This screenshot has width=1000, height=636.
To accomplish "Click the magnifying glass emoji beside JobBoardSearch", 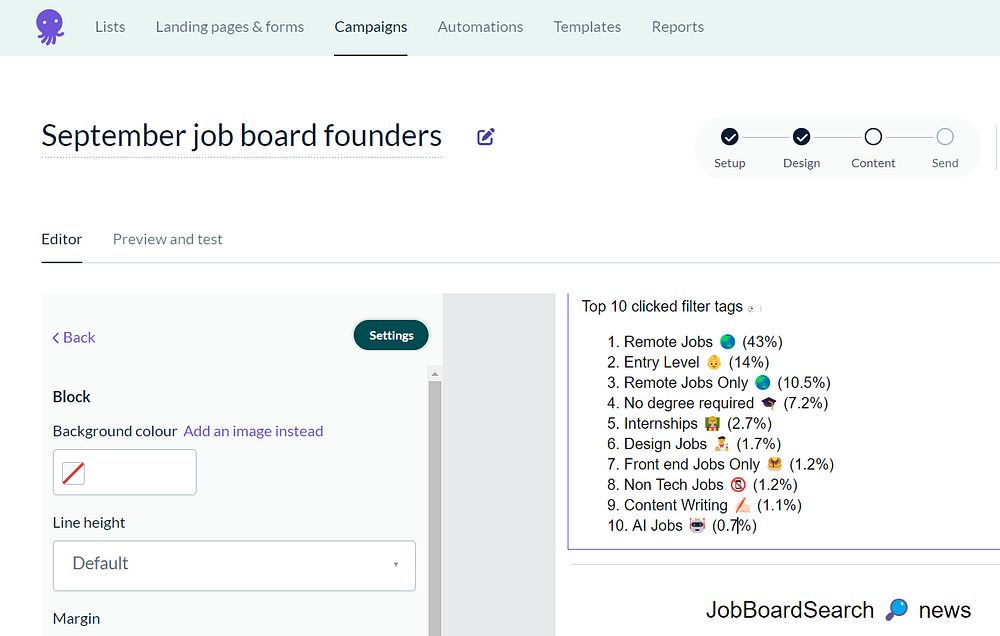I will [x=897, y=609].
